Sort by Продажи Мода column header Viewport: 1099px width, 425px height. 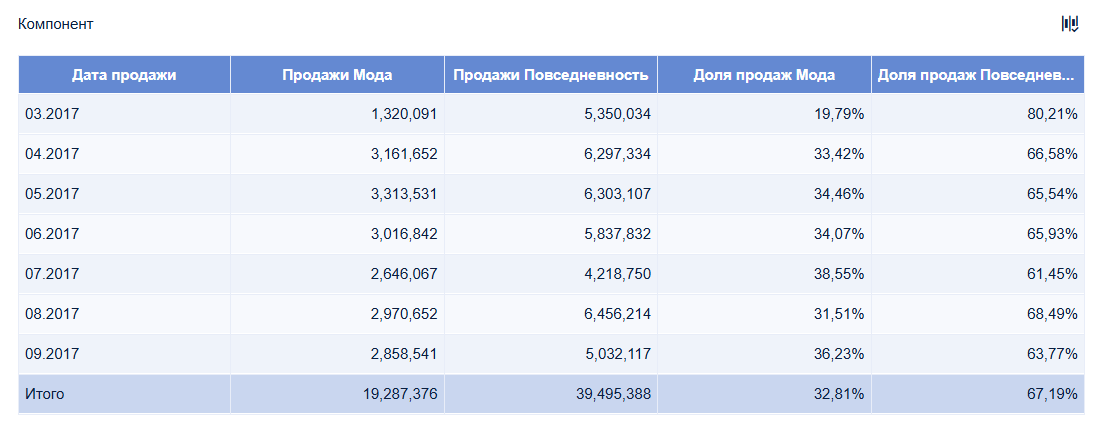[337, 75]
